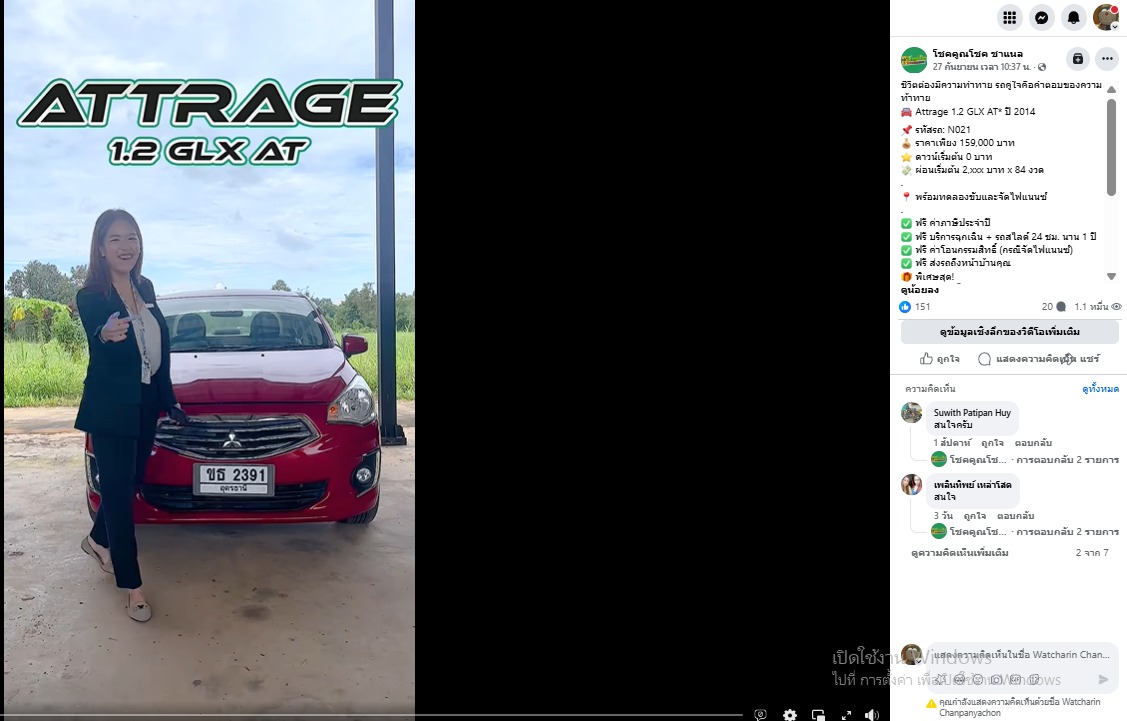Viewport: 1127px width, 721px height.
Task: Select text 'Attrage 1.2 GLX AT* ปี 2014'
Action: click(x=975, y=111)
